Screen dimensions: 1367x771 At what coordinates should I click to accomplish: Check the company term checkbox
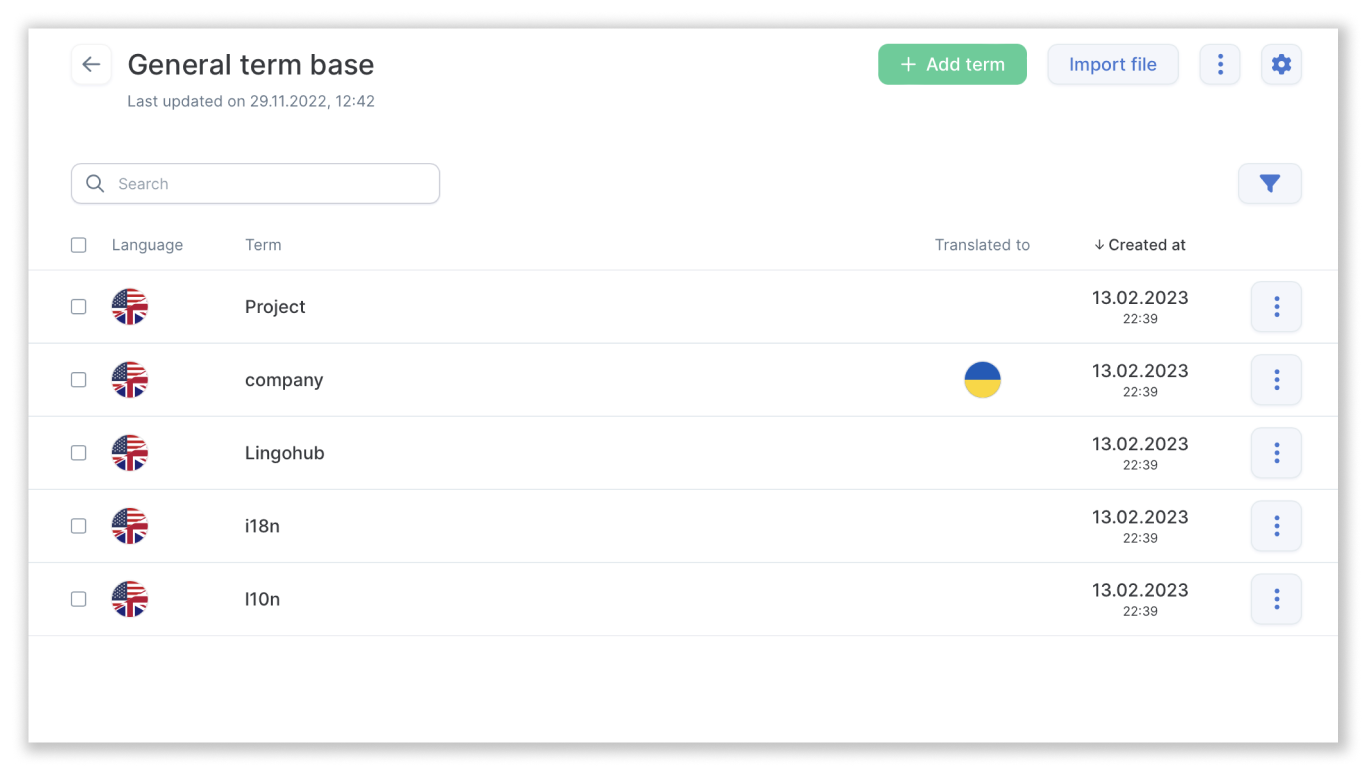[x=79, y=380]
